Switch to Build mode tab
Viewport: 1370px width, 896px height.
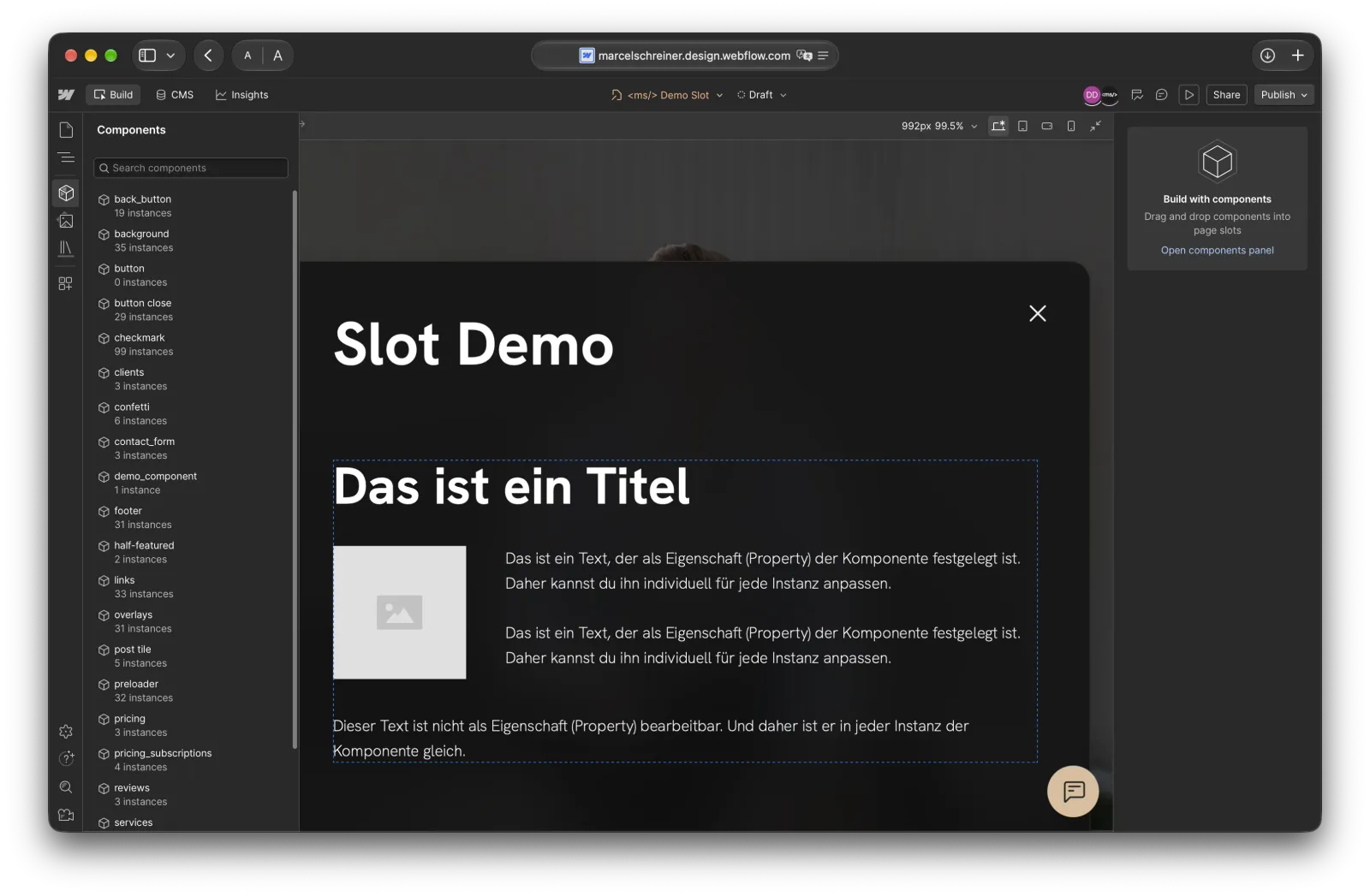tap(113, 95)
